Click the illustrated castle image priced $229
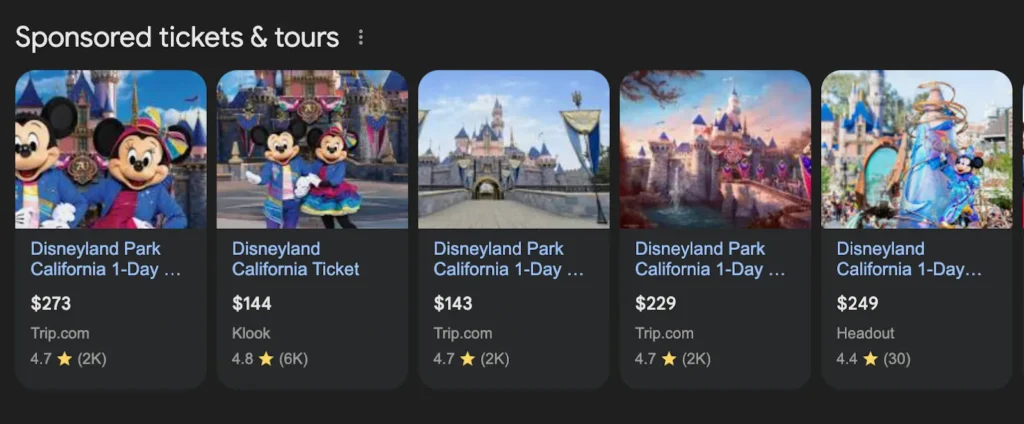This screenshot has width=1024, height=424. (715, 149)
